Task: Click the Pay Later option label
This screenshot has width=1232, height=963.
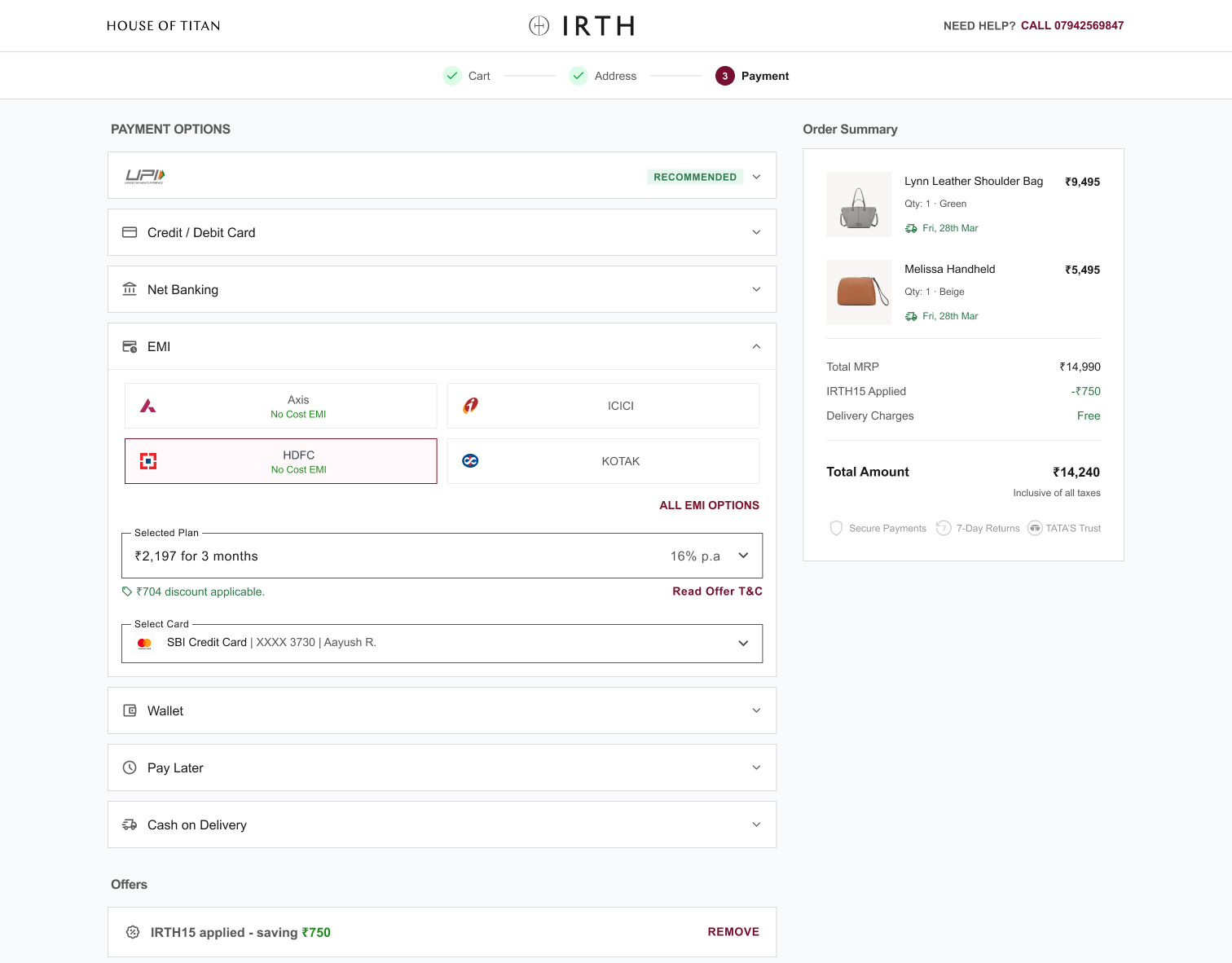Action: coord(175,767)
